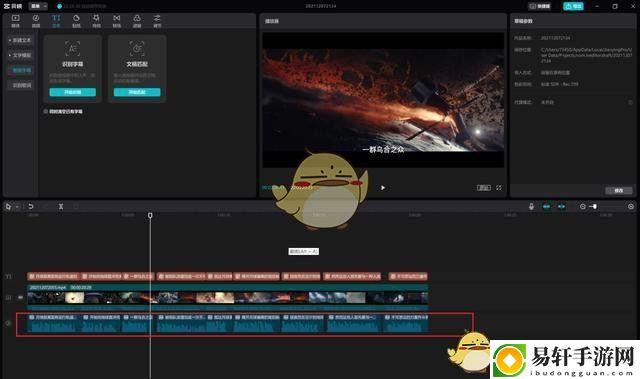This screenshot has height=379, width=640.
Task: Open the Media tab icon
Action: (x=16, y=20)
